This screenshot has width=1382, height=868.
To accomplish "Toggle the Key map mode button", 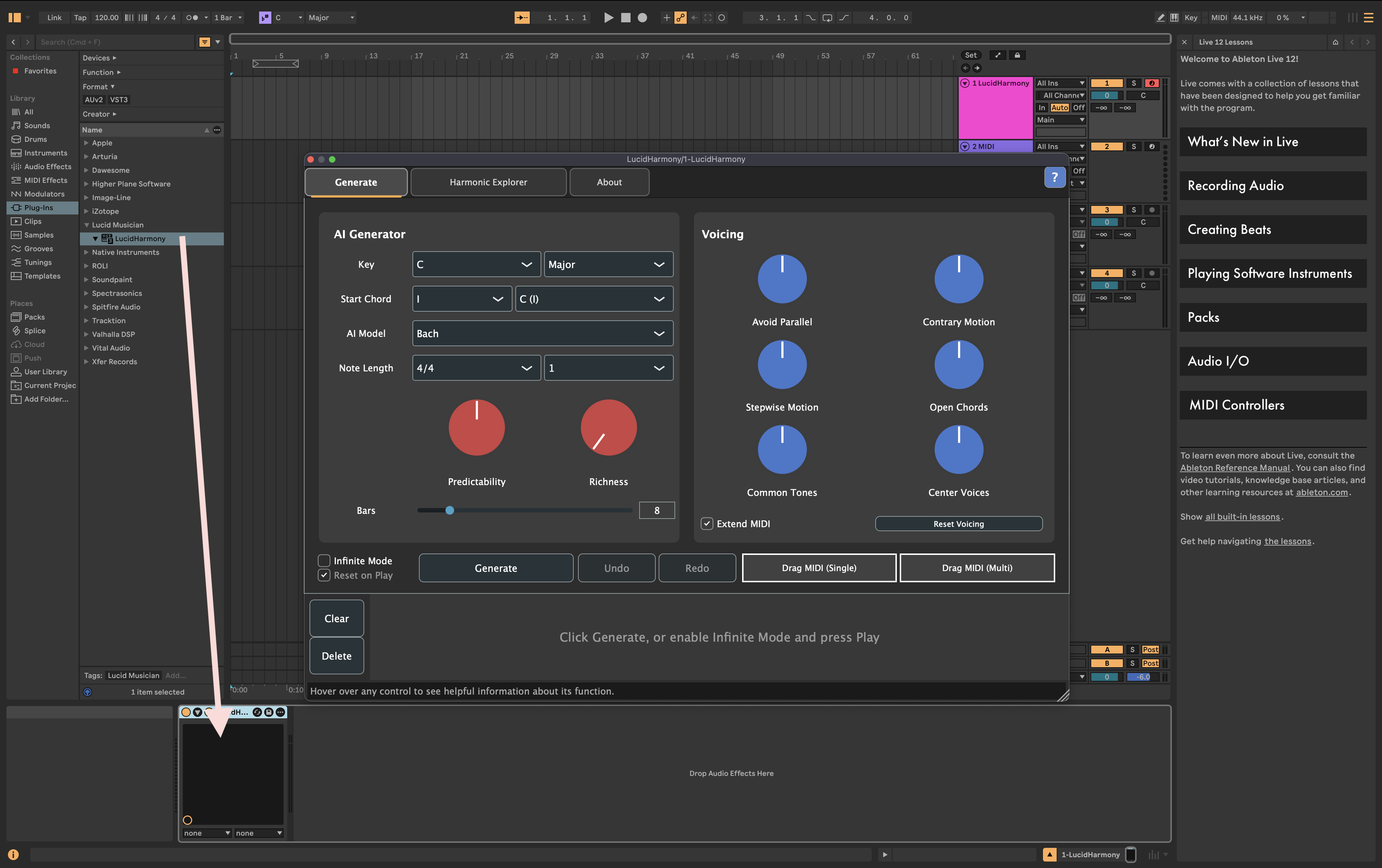I will pyautogui.click(x=1191, y=18).
